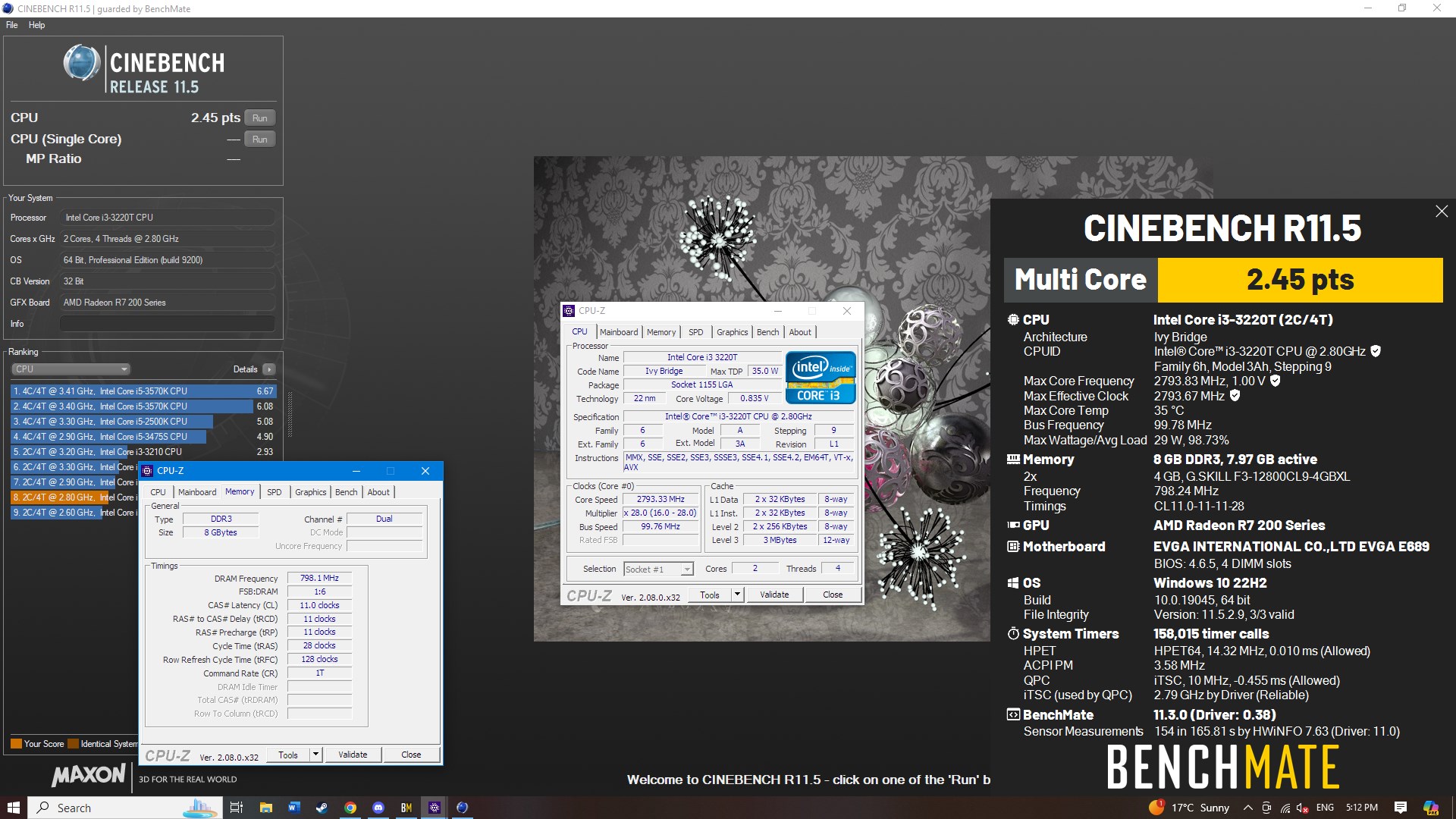
Task: Switch to CPU-Z from the taskbar
Action: 434,808
